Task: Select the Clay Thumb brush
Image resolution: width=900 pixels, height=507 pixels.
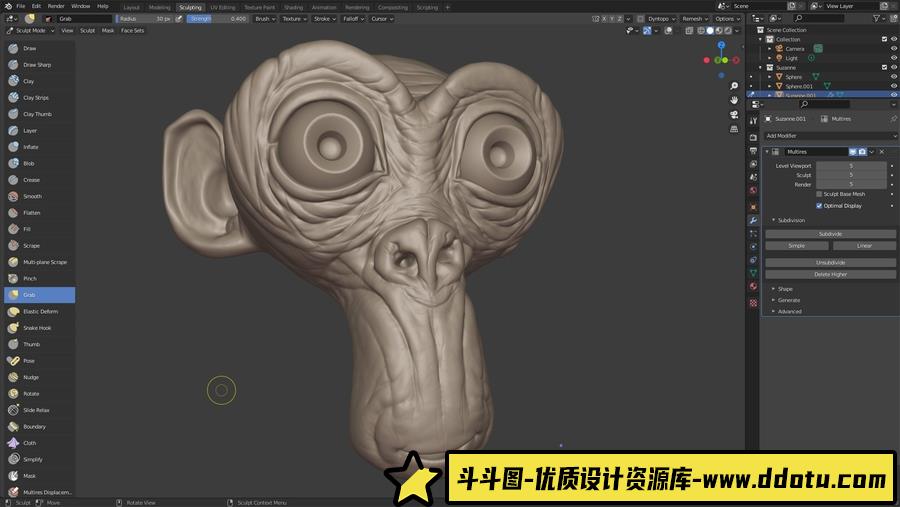Action: tap(39, 114)
